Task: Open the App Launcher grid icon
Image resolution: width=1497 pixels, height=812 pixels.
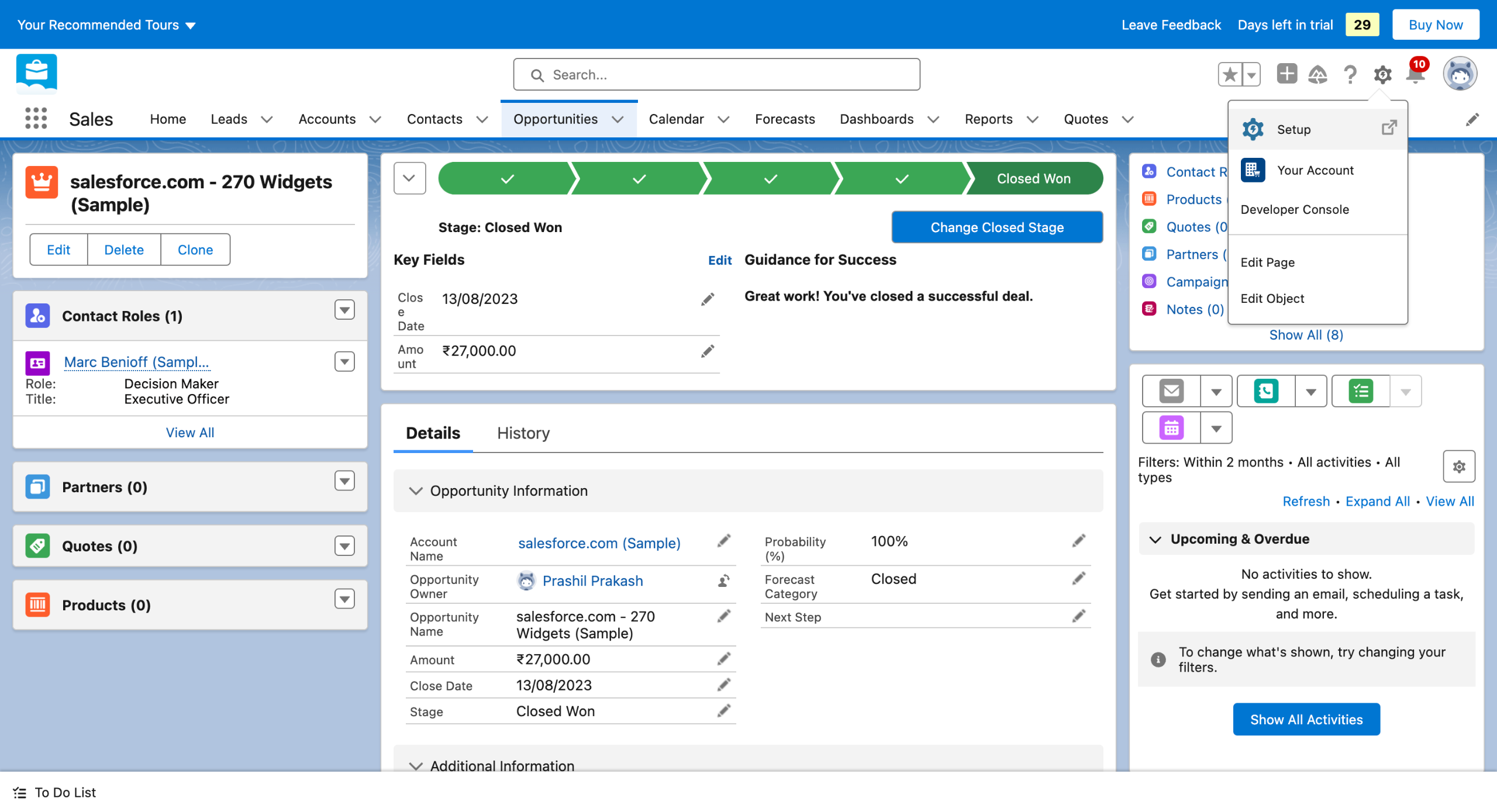Action: click(36, 119)
